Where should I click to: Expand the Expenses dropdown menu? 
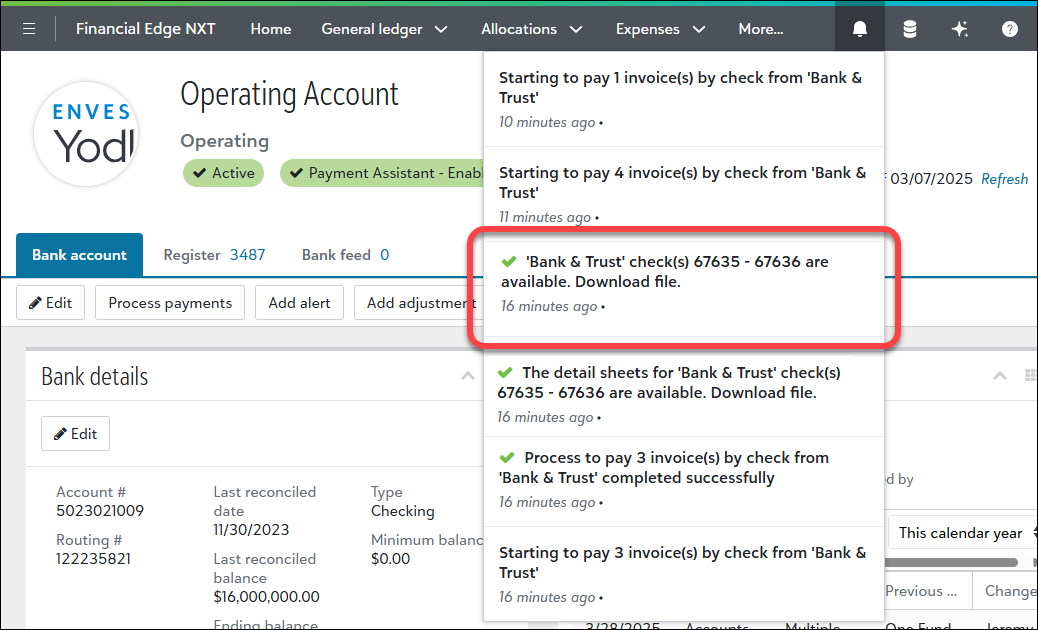tap(660, 29)
